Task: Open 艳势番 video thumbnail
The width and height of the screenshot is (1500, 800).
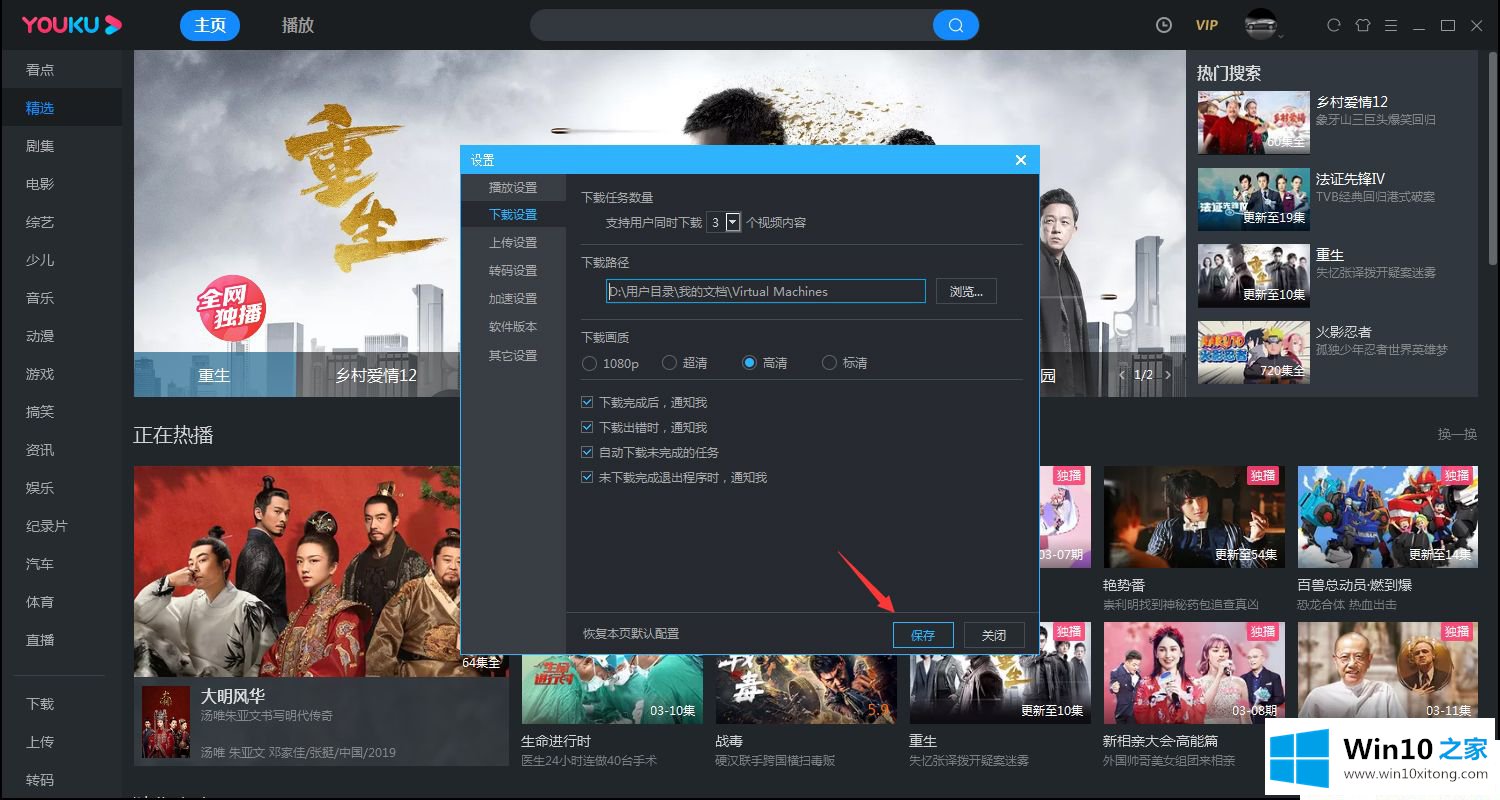Action: pos(1193,516)
